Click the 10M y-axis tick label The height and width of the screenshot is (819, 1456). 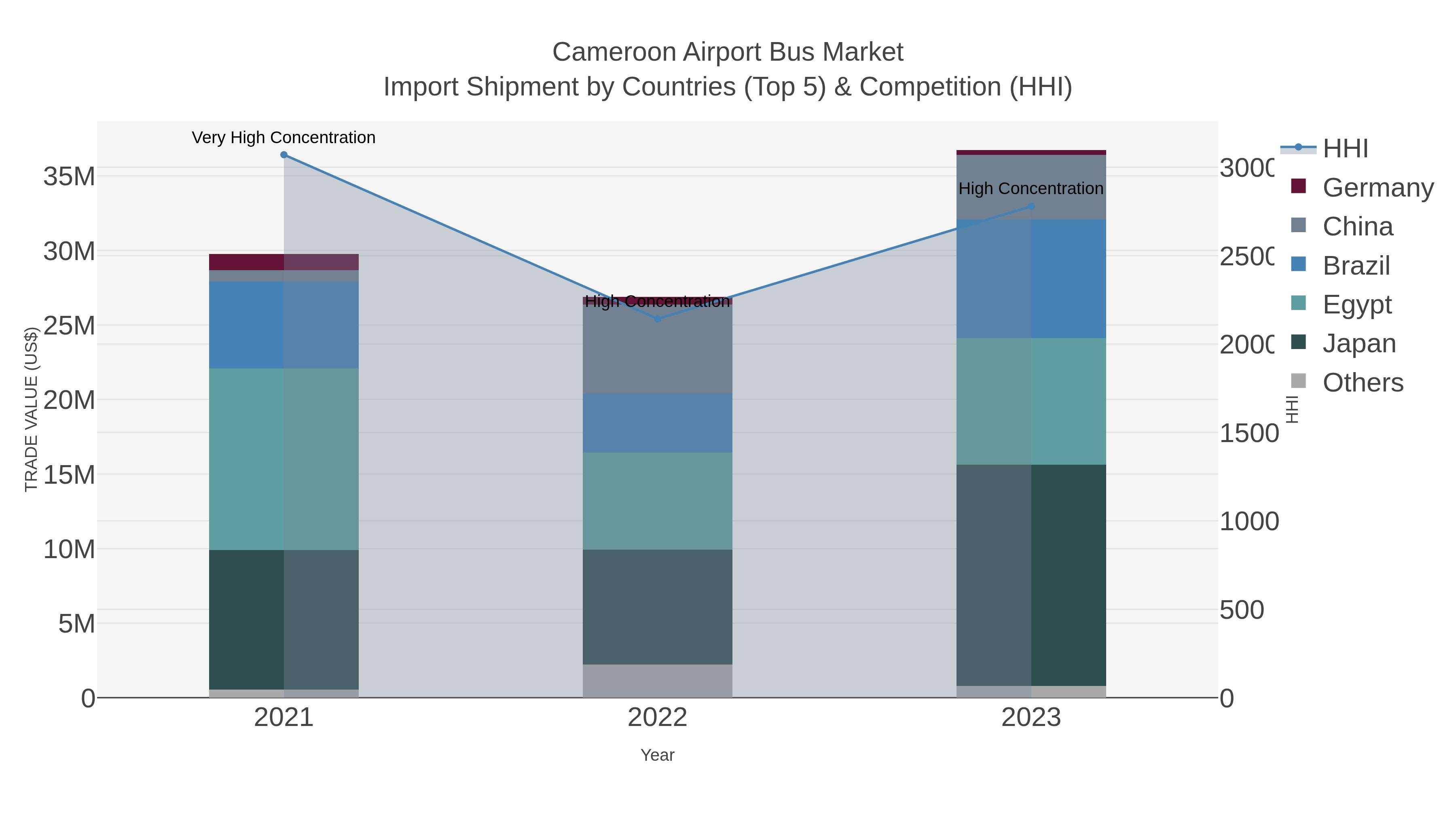pyautogui.click(x=70, y=549)
